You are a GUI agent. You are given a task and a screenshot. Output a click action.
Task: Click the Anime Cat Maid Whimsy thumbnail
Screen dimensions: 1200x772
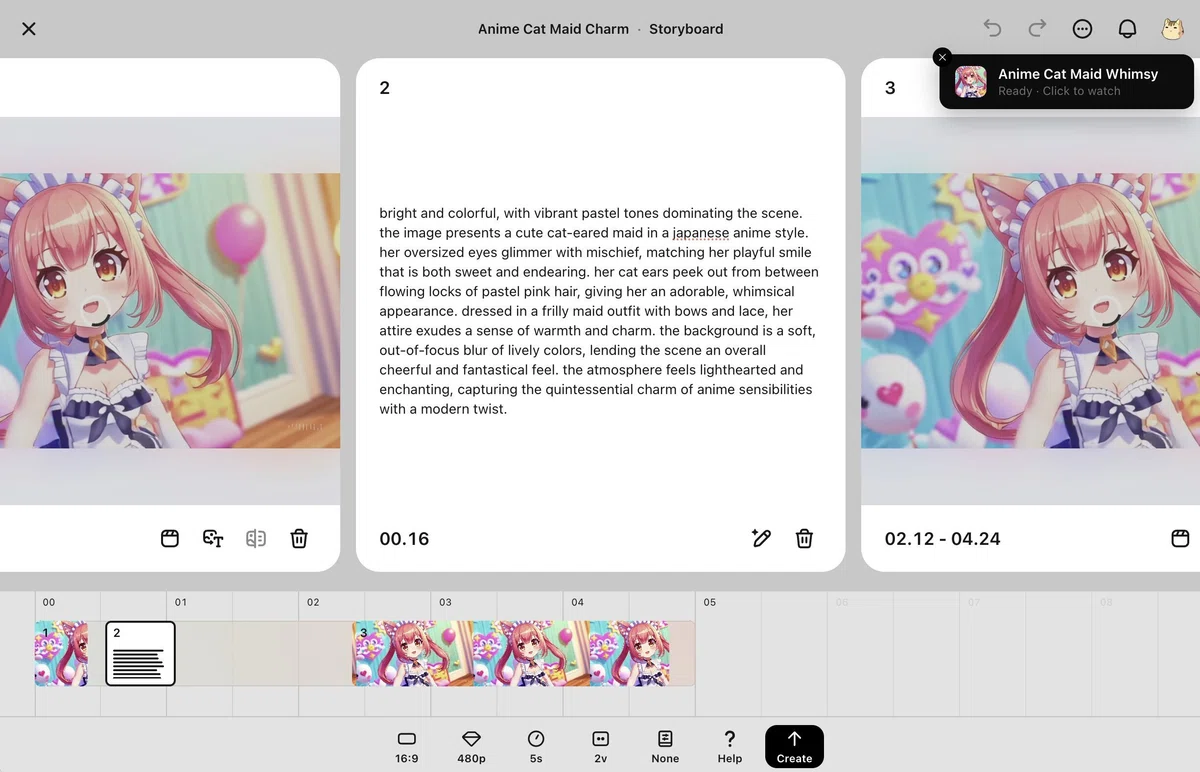970,82
